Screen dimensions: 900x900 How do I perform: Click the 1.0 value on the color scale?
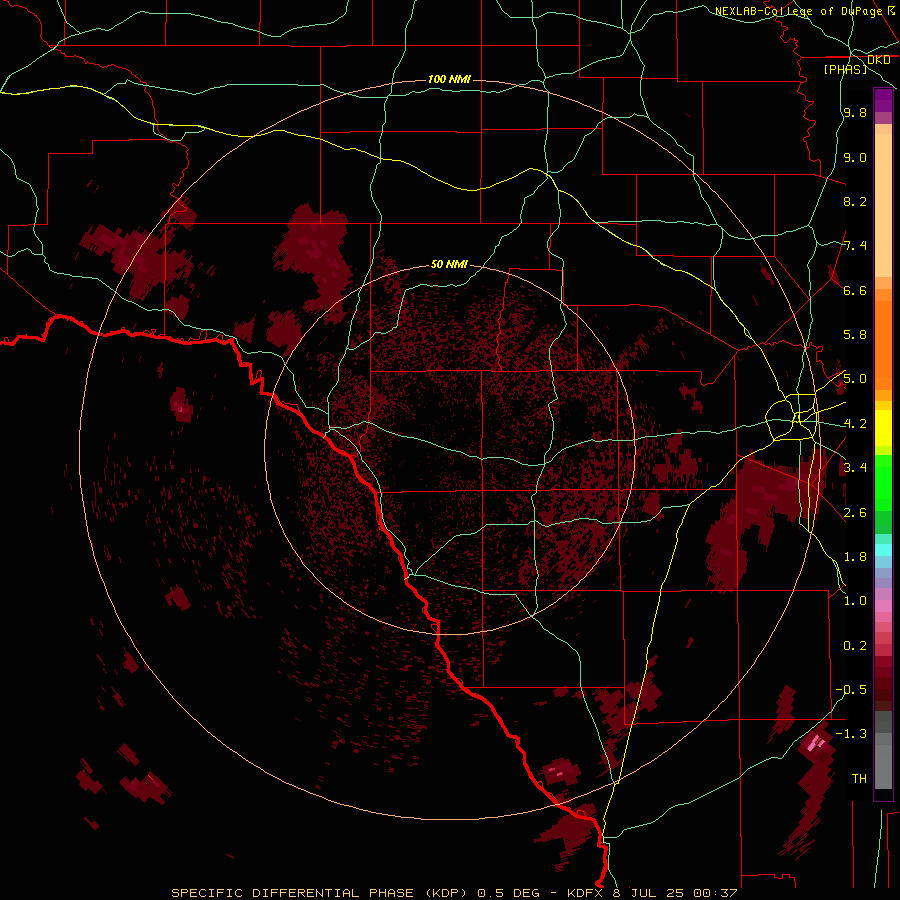tap(855, 601)
